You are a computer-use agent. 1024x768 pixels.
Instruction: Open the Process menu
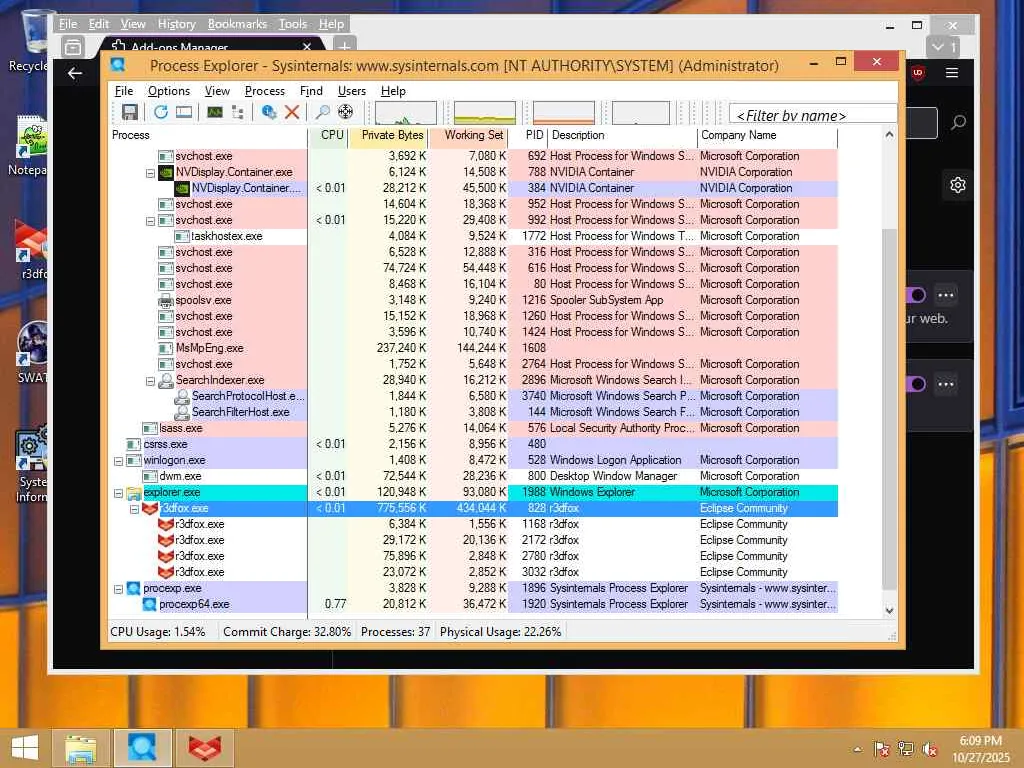264,91
